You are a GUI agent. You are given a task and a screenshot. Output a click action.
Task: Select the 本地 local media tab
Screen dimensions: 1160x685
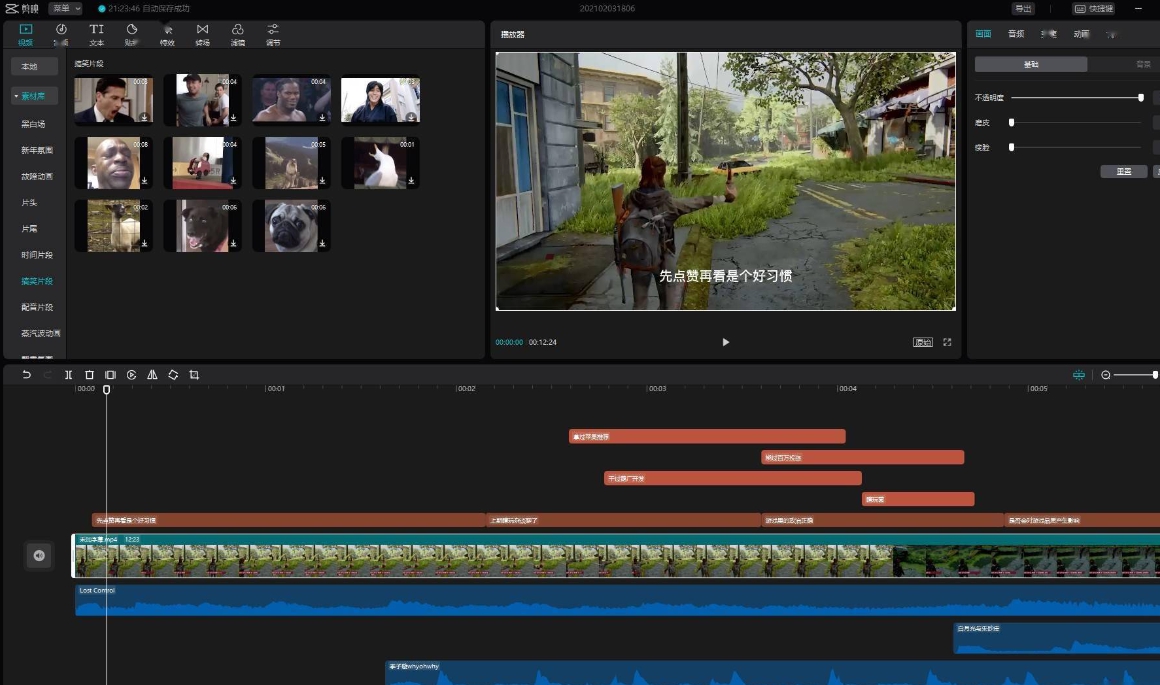(34, 67)
